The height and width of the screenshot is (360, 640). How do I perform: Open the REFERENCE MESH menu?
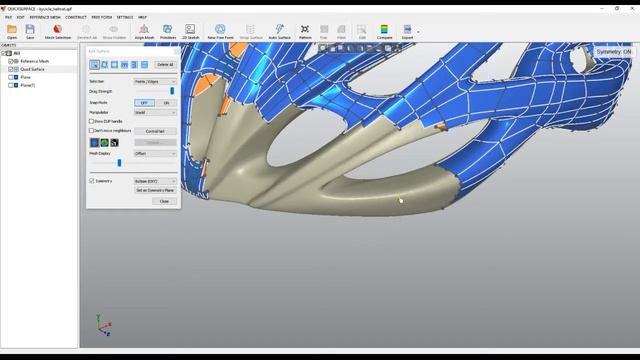pyautogui.click(x=45, y=17)
